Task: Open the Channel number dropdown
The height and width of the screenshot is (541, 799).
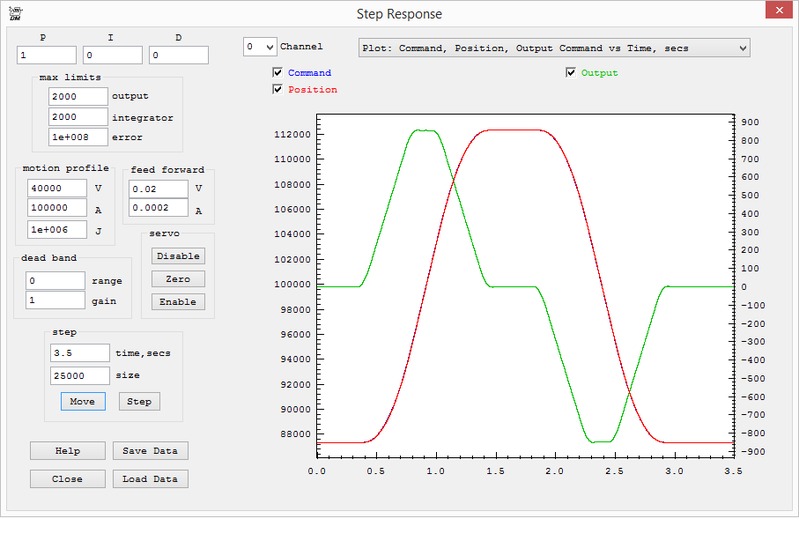Action: (260, 47)
